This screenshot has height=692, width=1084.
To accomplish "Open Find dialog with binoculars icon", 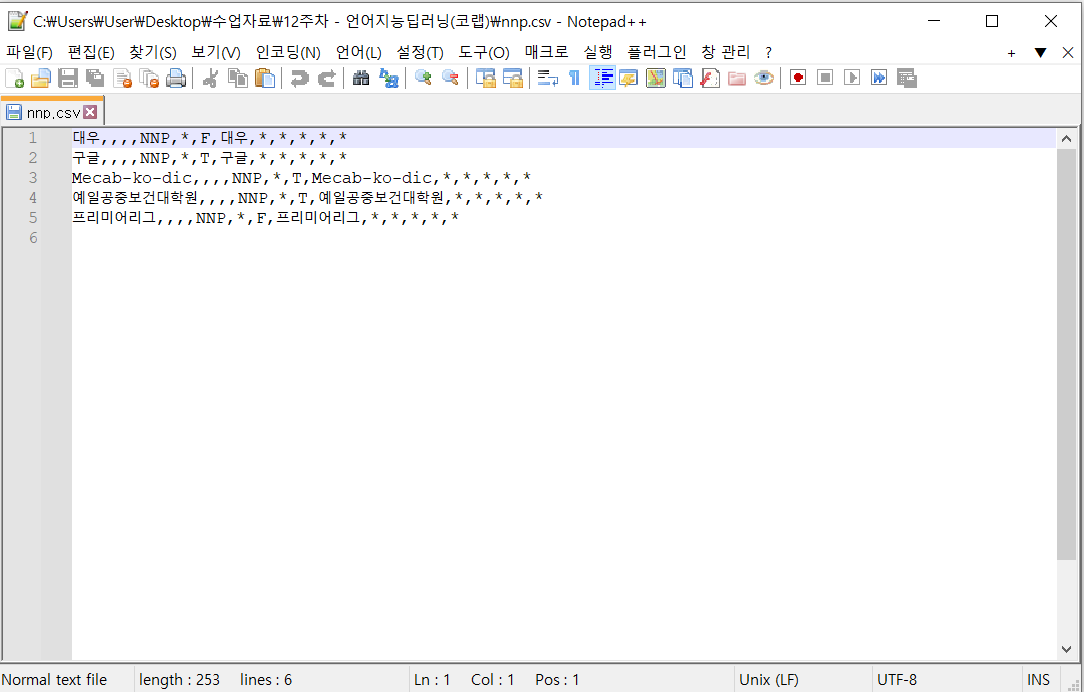I will tap(361, 78).
